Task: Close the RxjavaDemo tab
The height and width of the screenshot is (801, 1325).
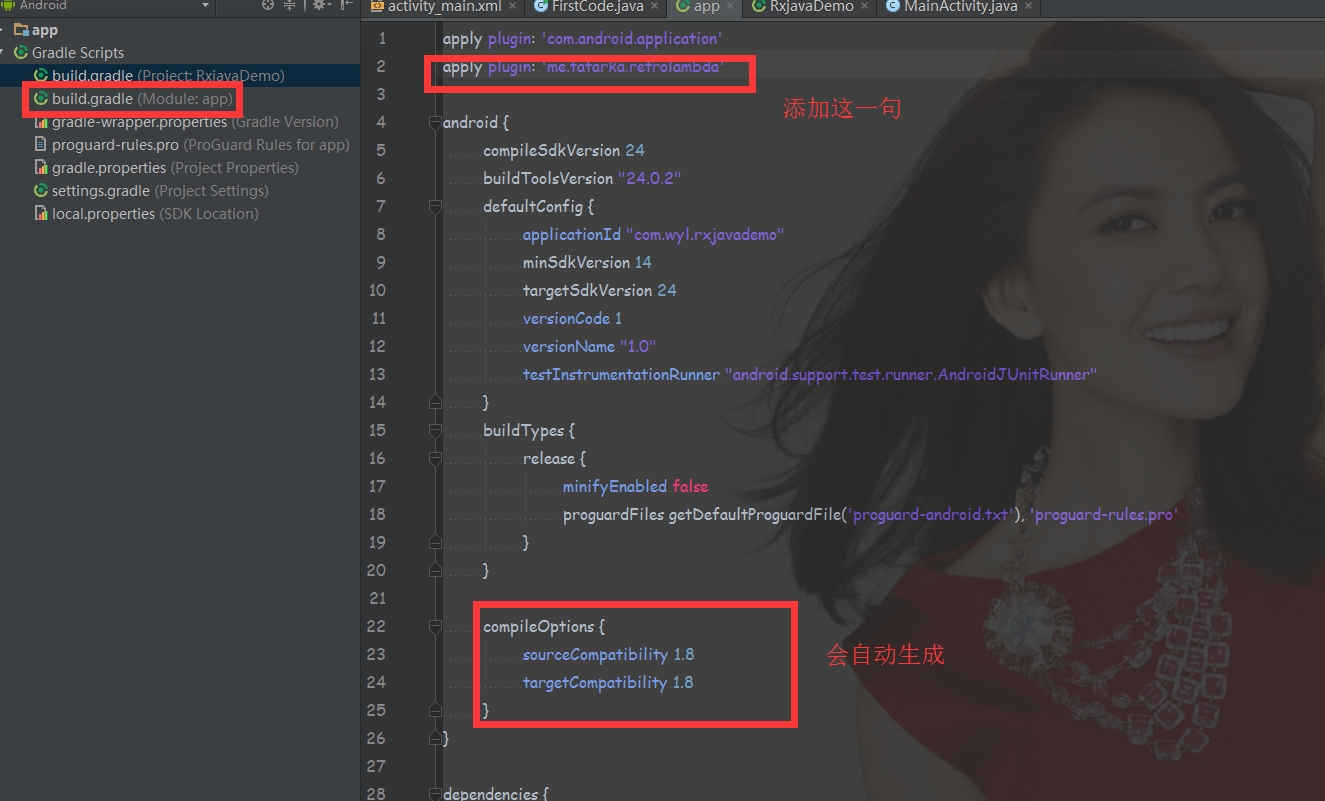Action: pos(864,6)
